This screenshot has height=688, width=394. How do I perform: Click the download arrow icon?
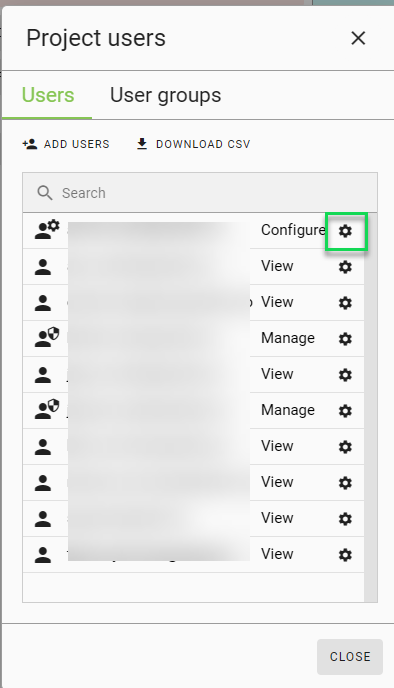point(142,144)
